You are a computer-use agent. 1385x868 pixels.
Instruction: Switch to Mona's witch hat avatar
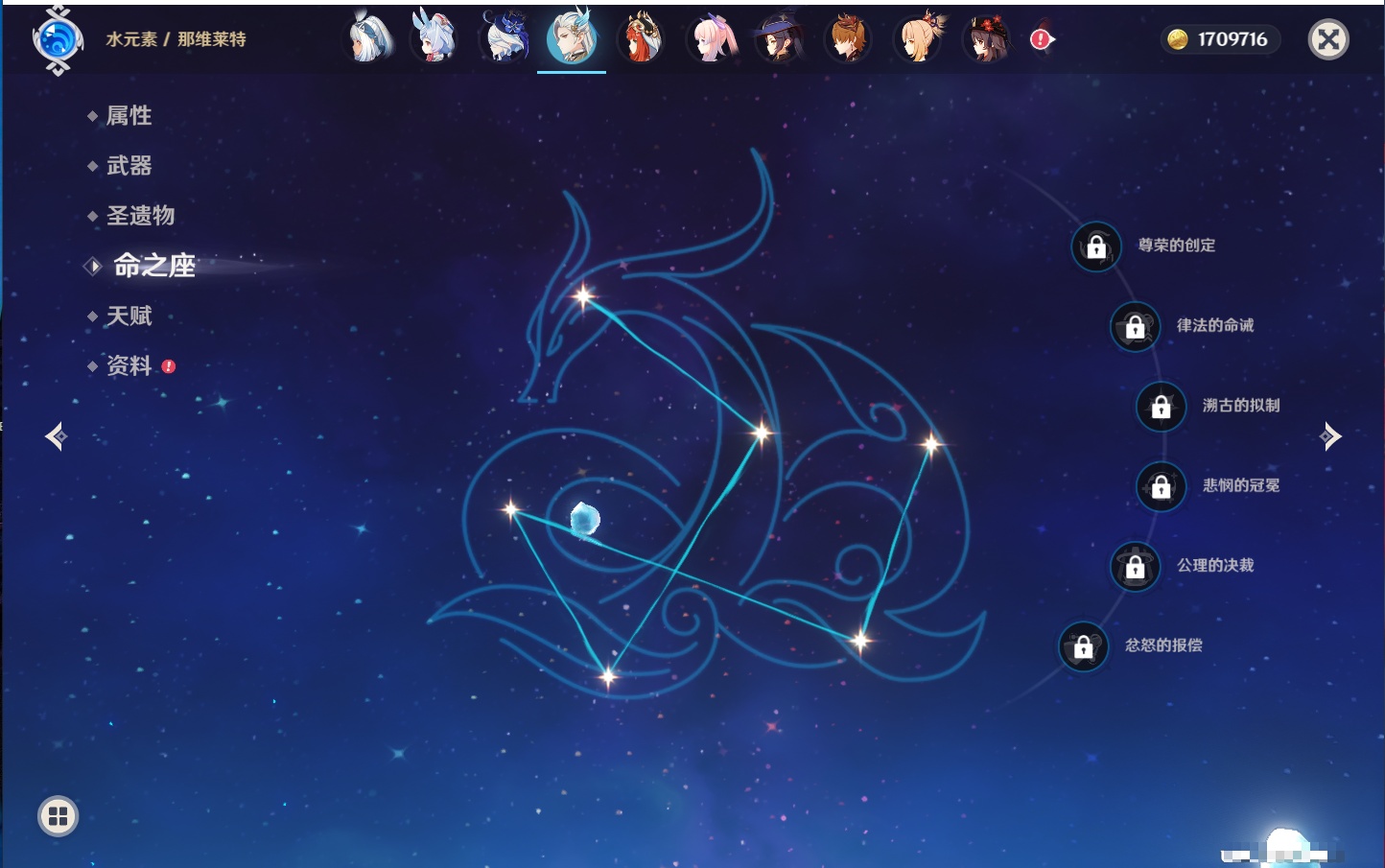(779, 39)
